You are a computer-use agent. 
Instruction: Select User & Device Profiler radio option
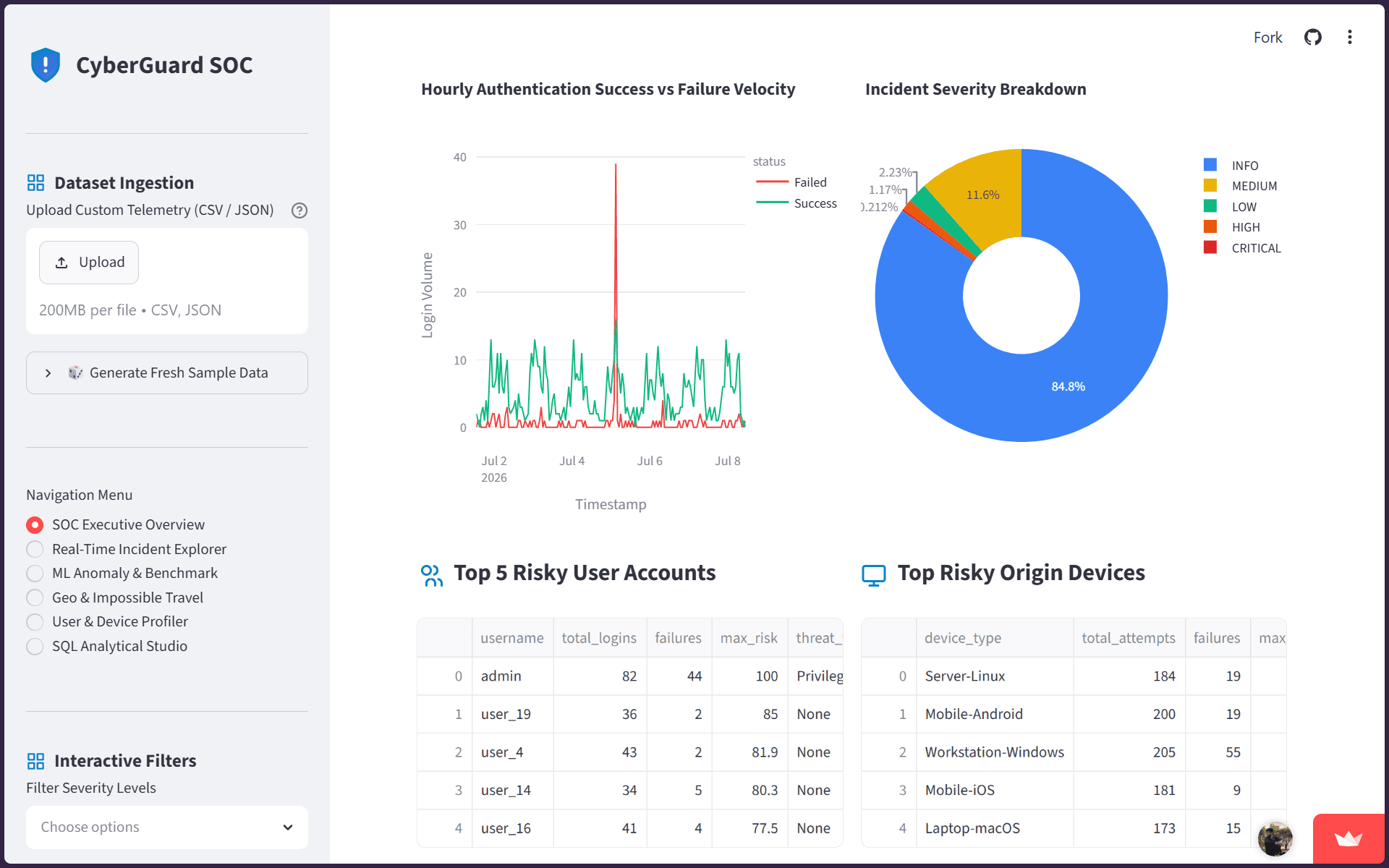tap(35, 622)
